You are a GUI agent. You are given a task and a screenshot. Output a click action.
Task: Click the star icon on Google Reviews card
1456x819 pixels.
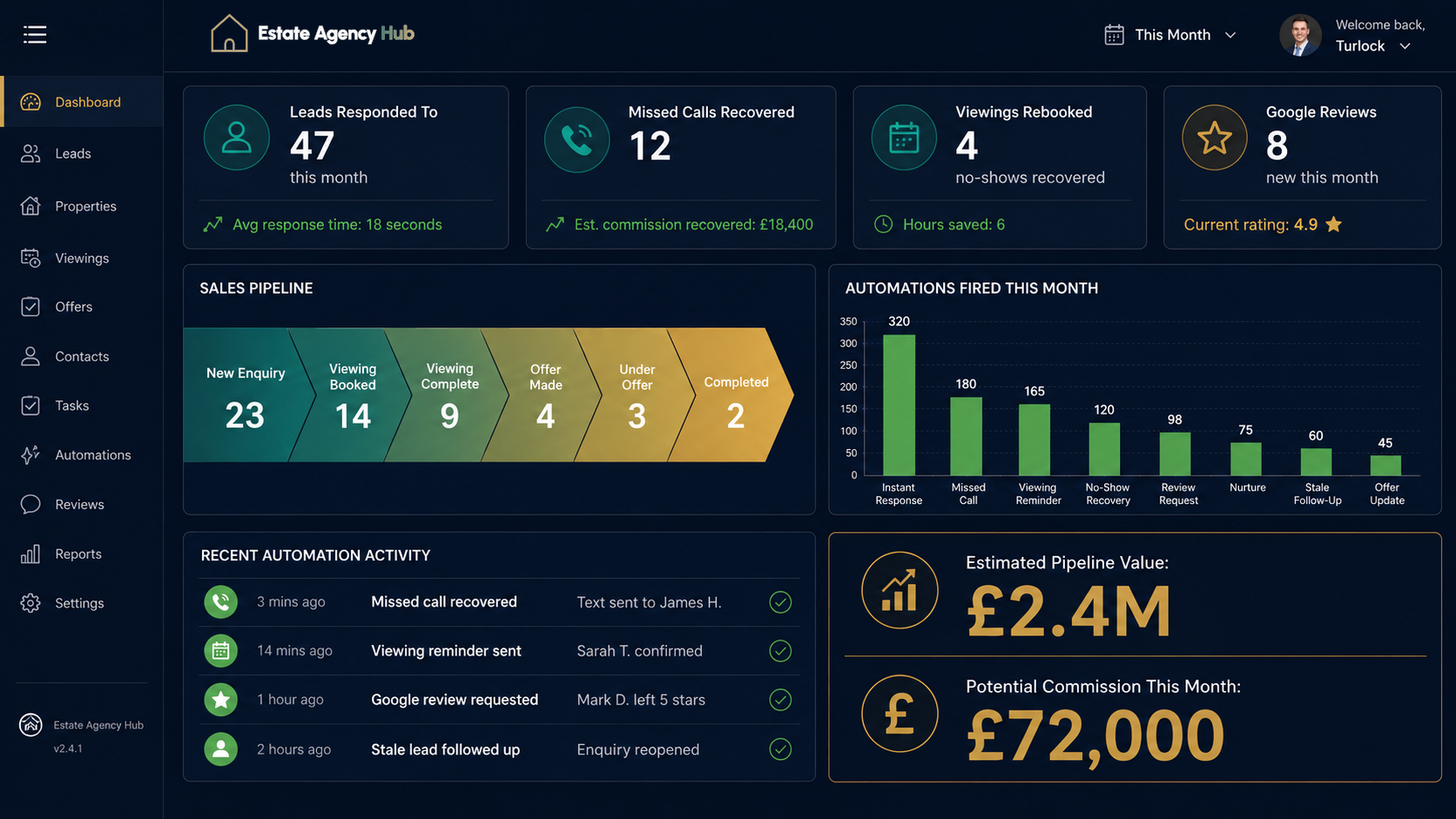click(1214, 138)
